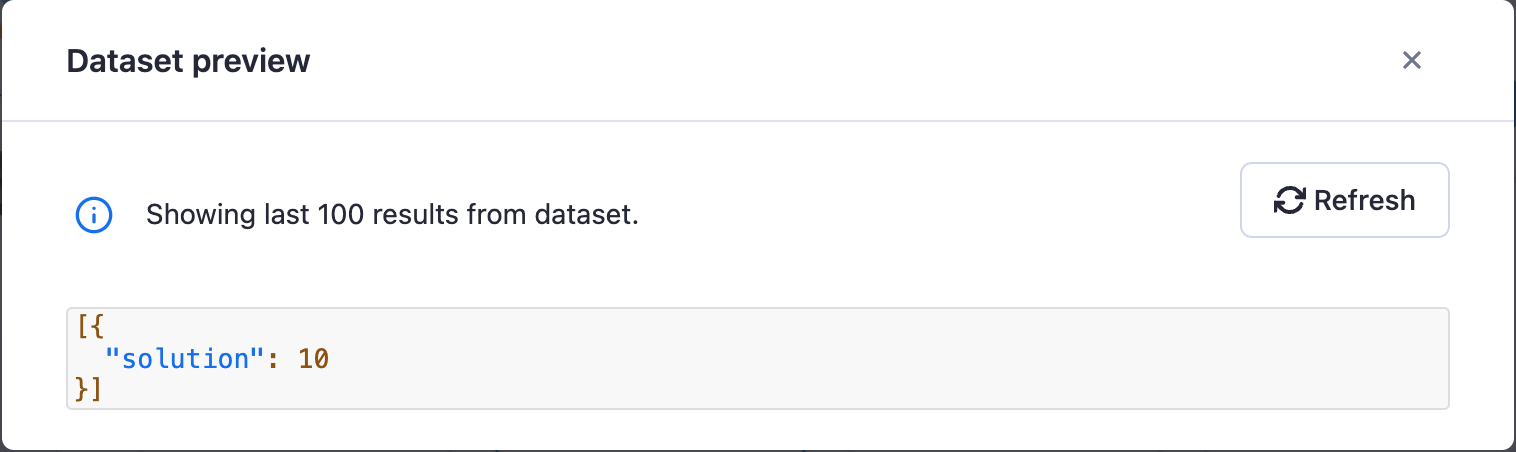Click the word "Refresh" on the button

(1364, 200)
